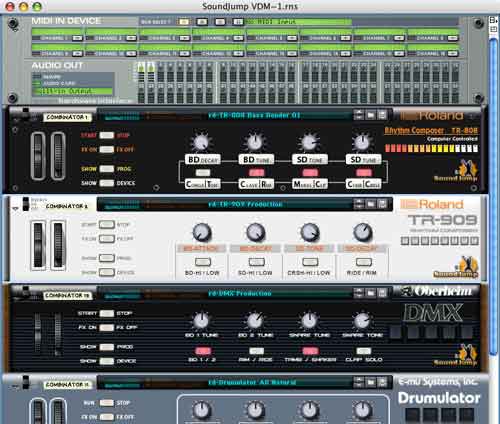Toggle Run/Stop button on Drumulator

107,403
